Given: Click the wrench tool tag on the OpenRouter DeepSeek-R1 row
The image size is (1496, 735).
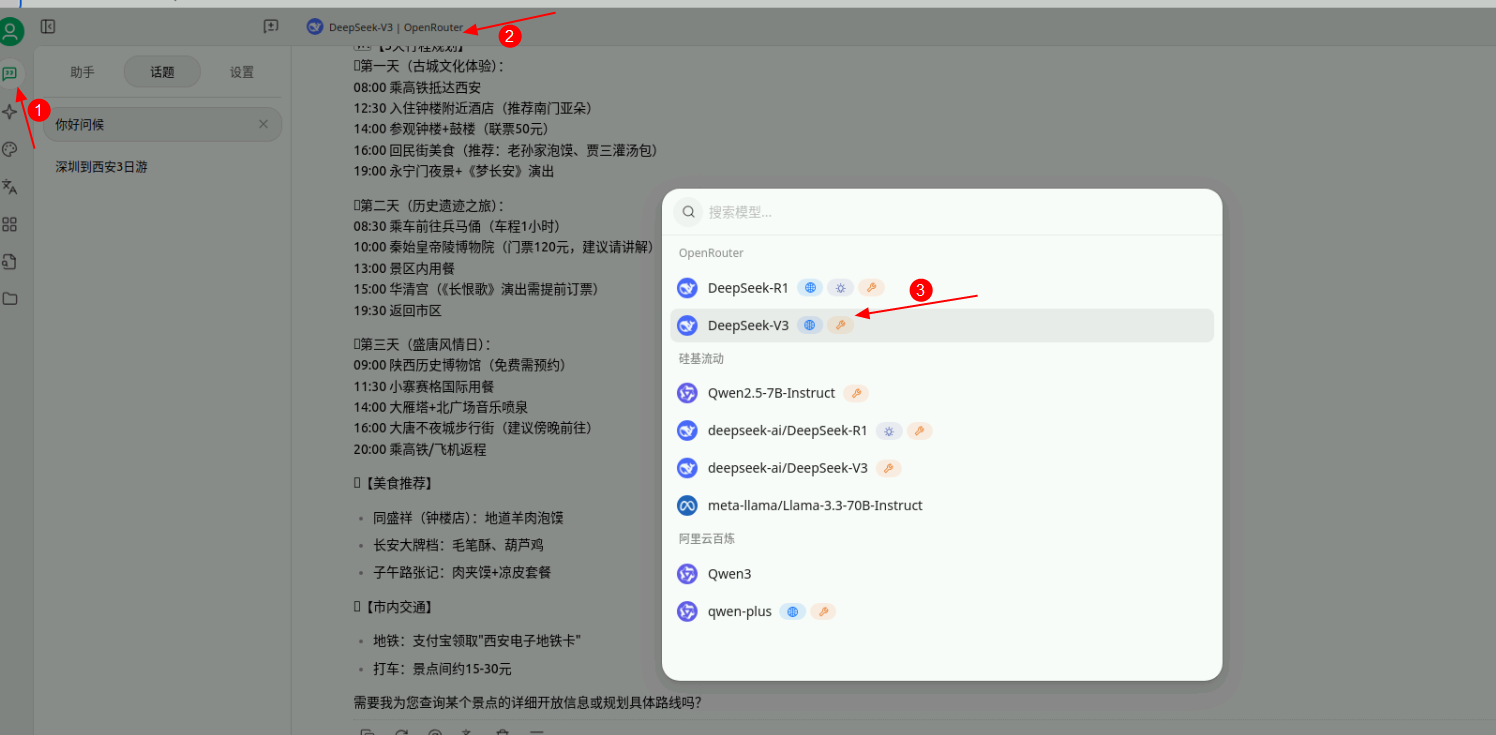Looking at the screenshot, I should coord(871,288).
